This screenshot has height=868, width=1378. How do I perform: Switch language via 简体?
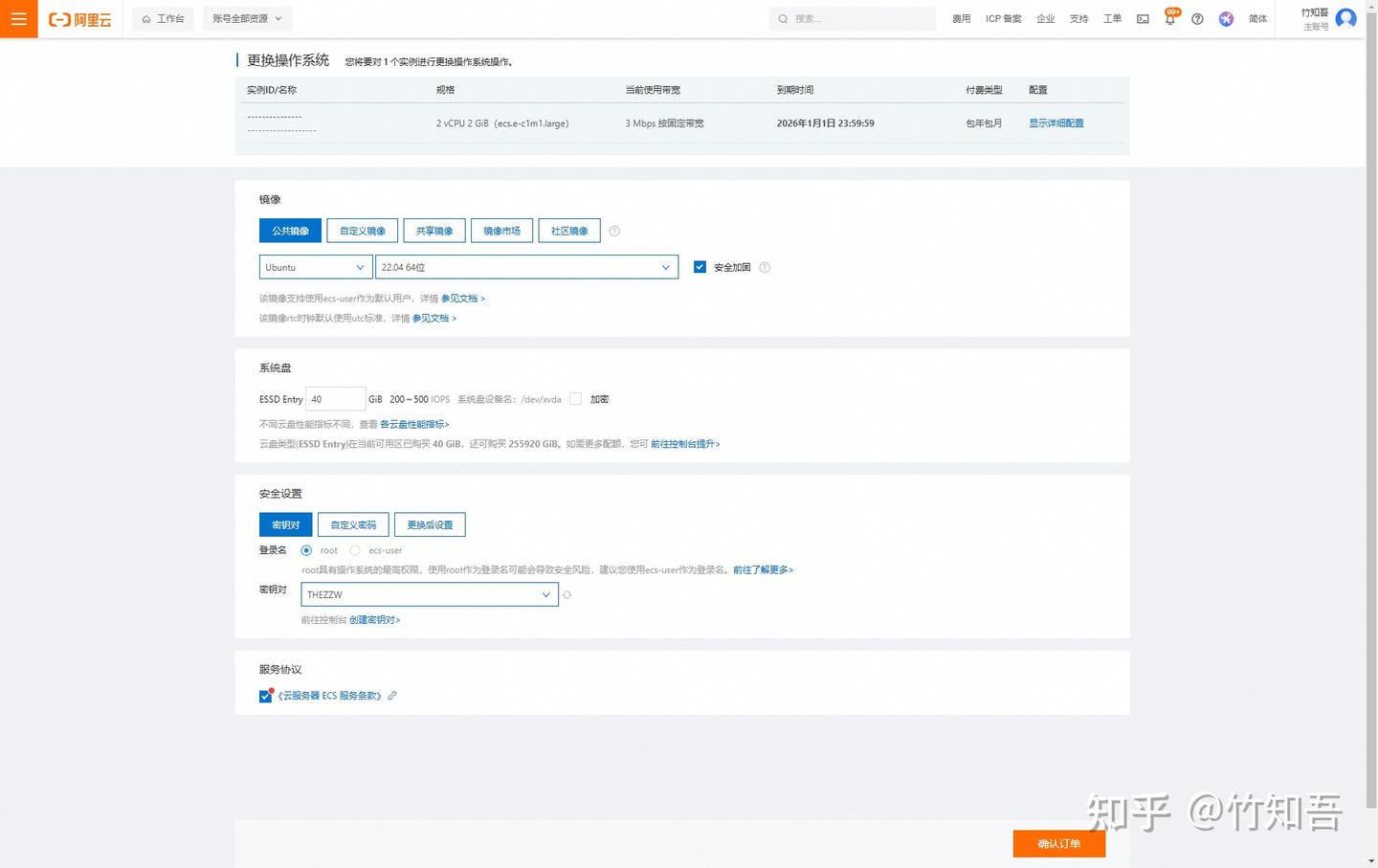(x=1258, y=19)
